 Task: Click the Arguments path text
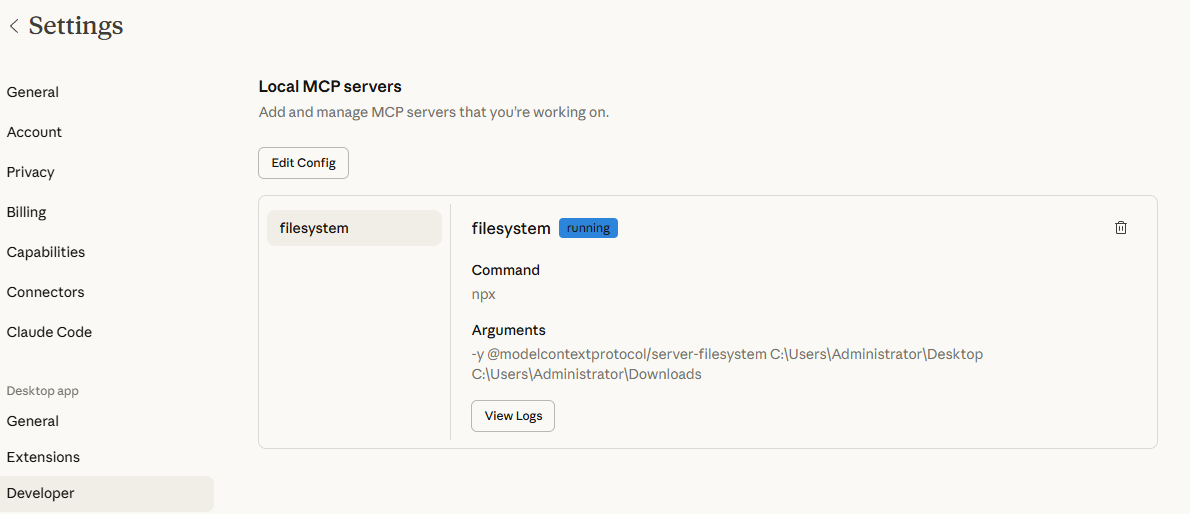click(727, 364)
